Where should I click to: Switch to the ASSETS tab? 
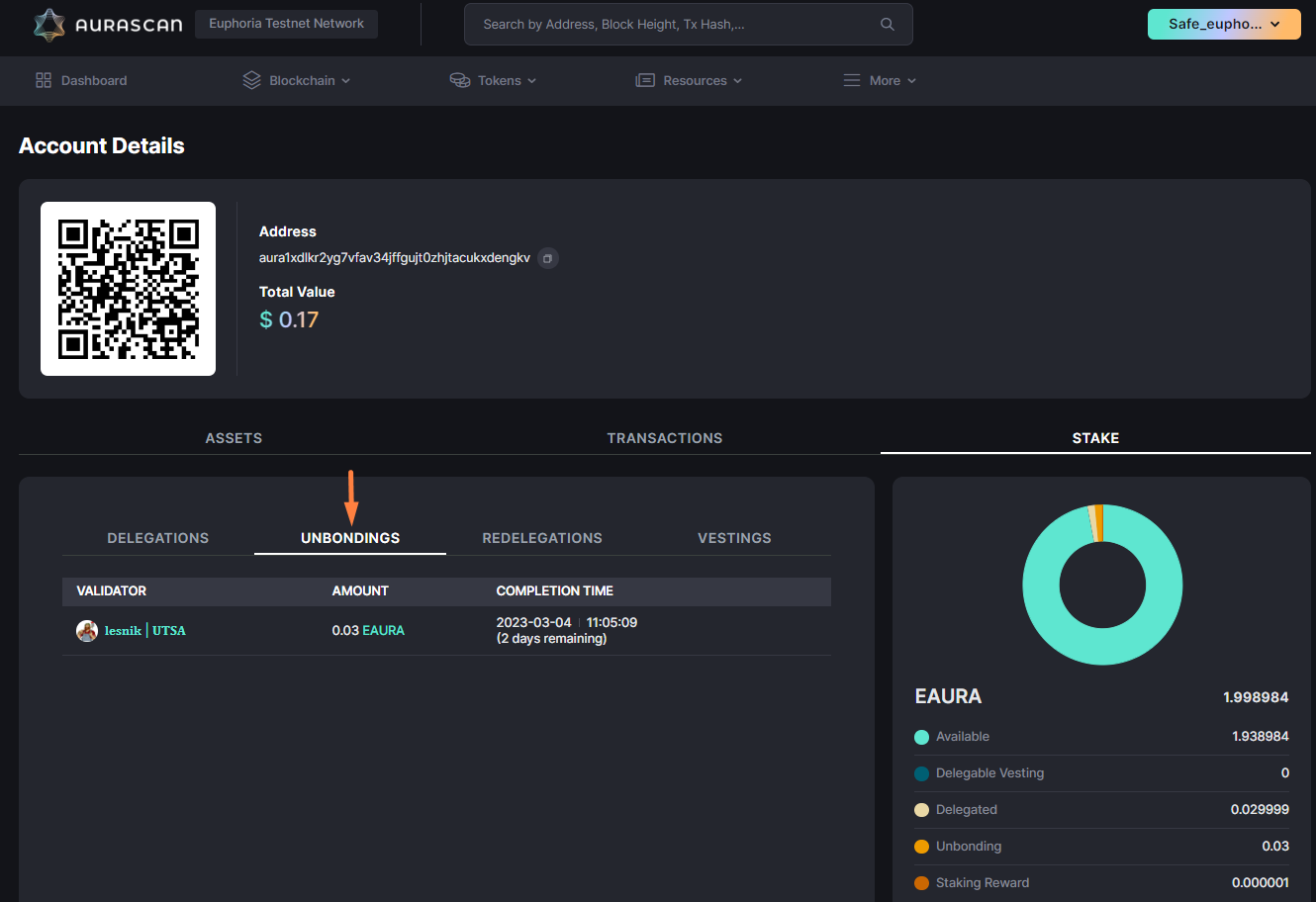coord(234,438)
